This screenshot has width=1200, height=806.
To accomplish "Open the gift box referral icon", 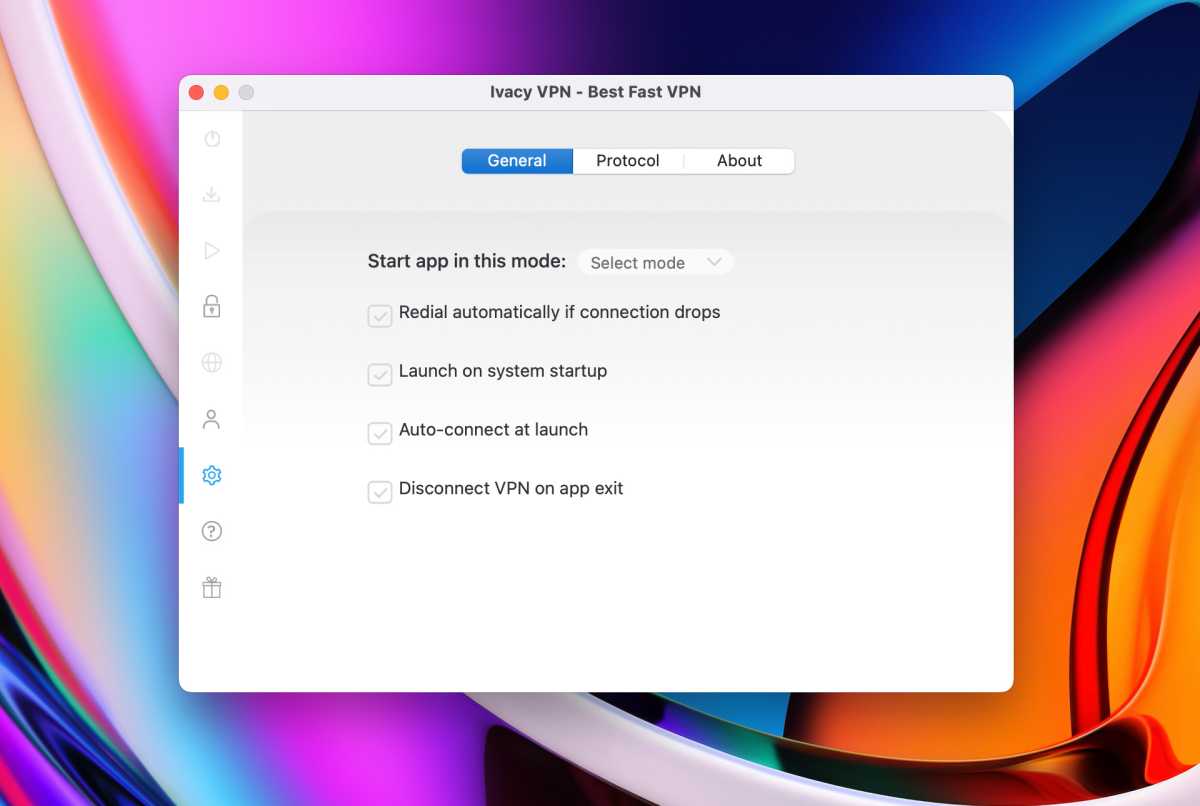I will (211, 588).
